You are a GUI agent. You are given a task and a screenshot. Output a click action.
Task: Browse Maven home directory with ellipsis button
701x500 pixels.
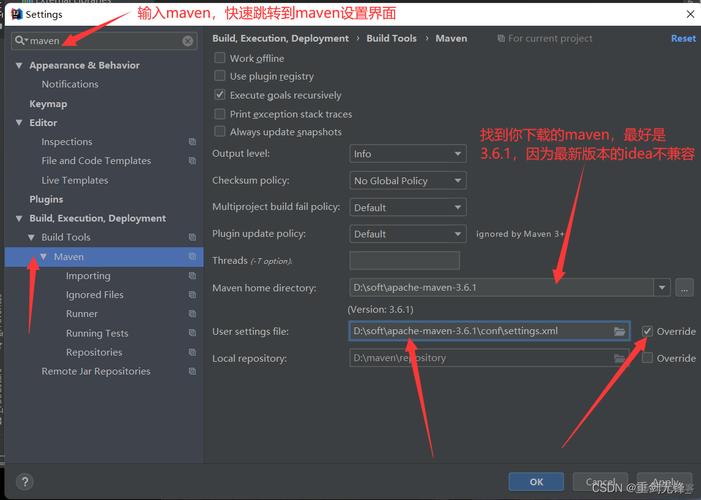click(x=684, y=288)
